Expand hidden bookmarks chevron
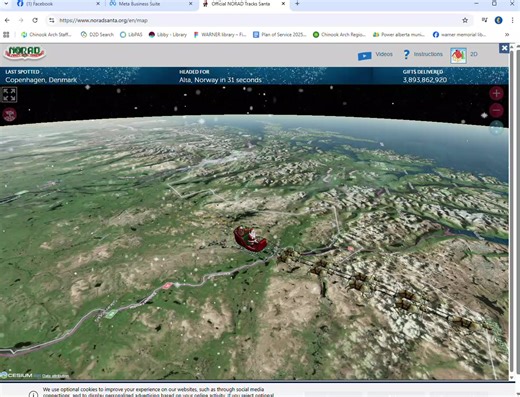This screenshot has height=397, width=520. (507, 35)
